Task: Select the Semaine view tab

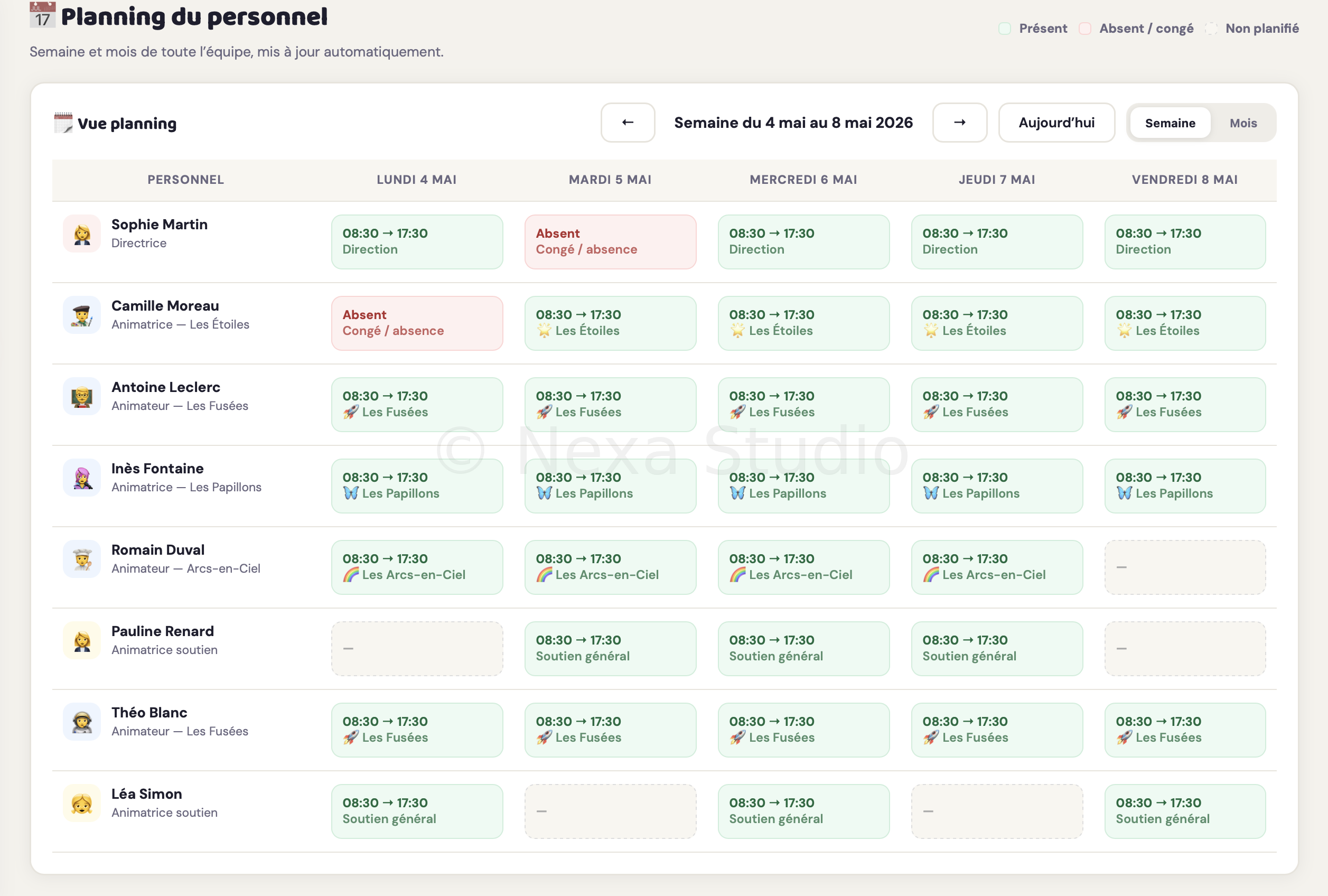Action: click(1170, 123)
